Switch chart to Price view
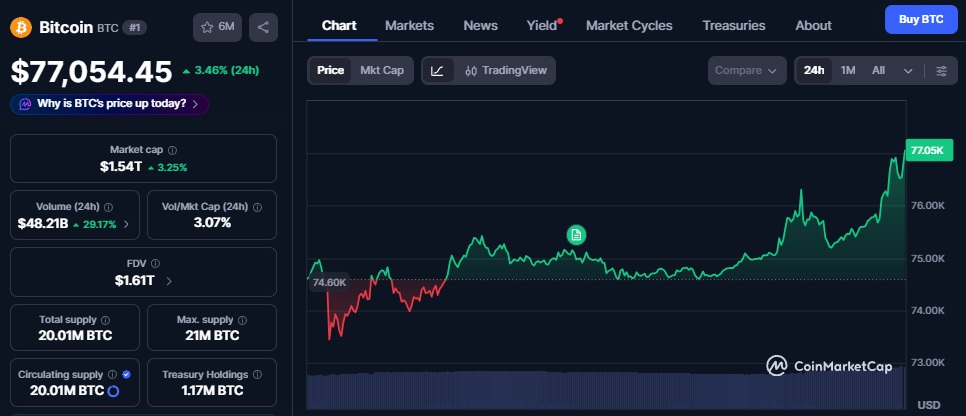Screen dimensions: 966x416 point(330,70)
